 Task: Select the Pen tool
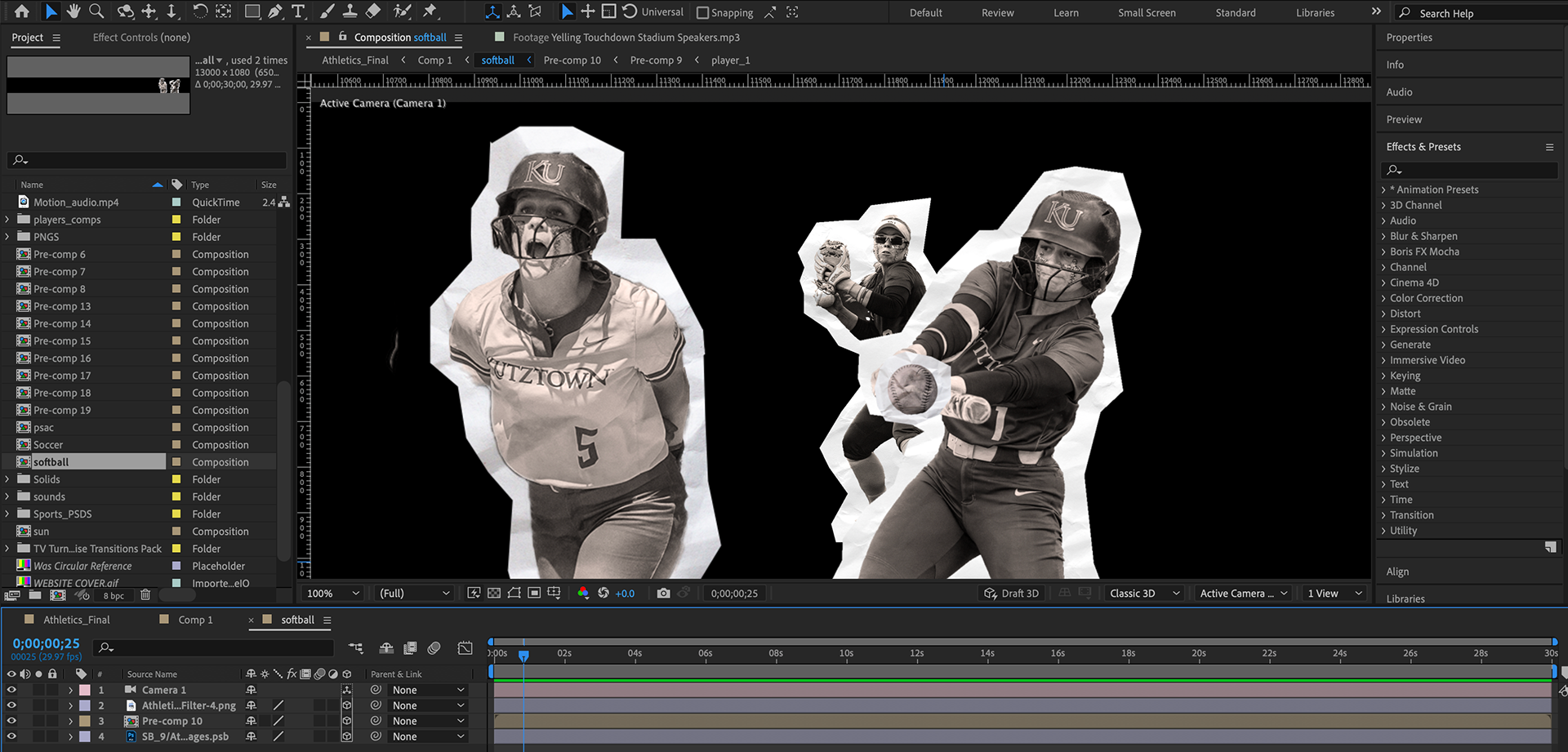pyautogui.click(x=275, y=11)
